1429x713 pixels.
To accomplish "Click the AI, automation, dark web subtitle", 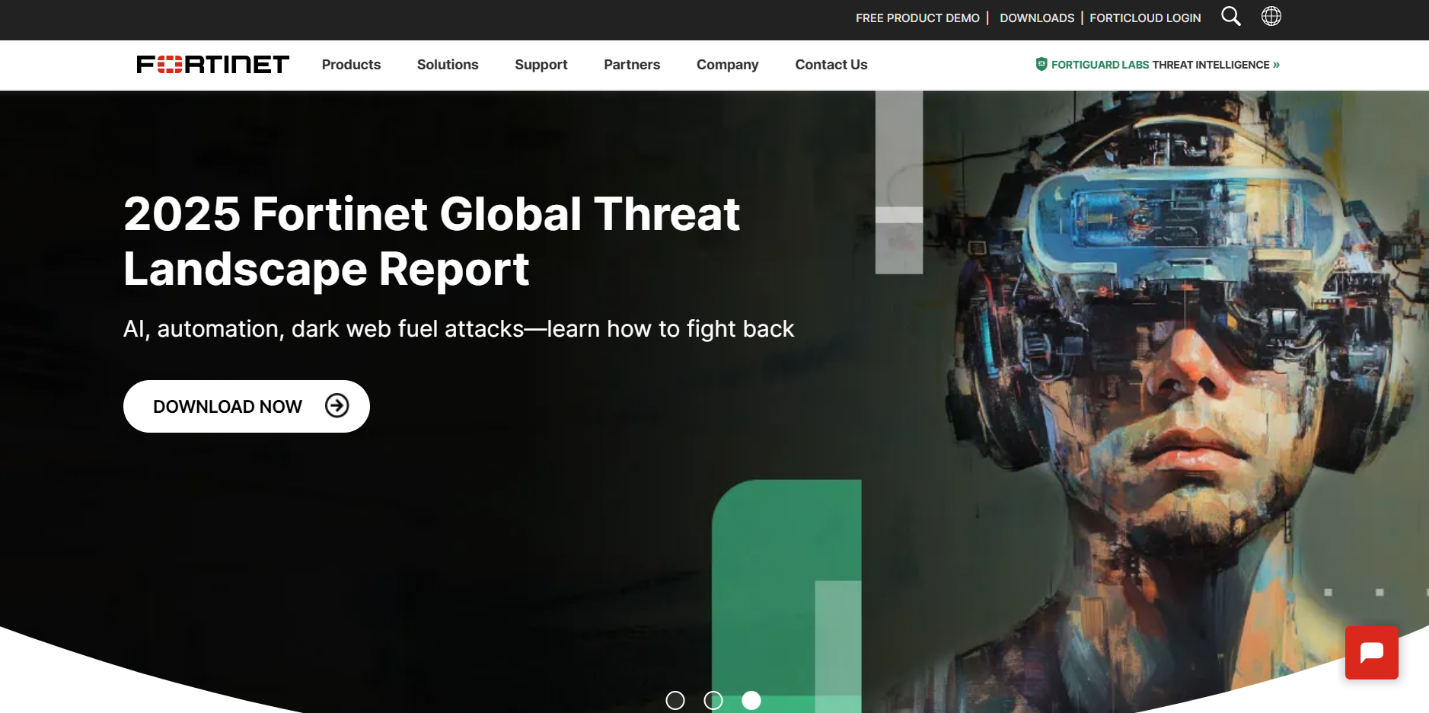I will coord(458,329).
